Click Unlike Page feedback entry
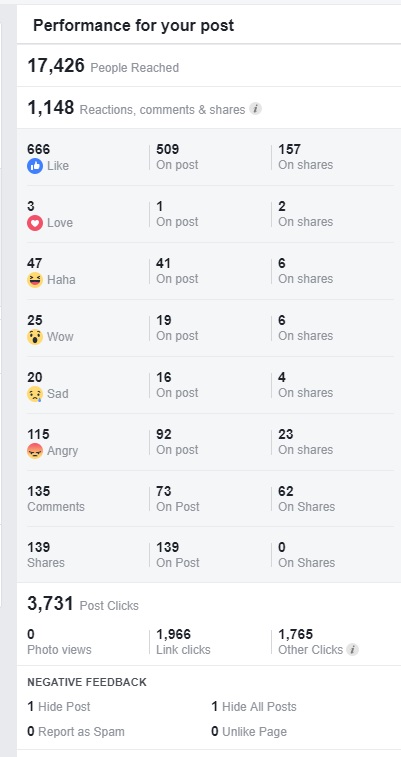The width and height of the screenshot is (401, 757). click(249, 732)
